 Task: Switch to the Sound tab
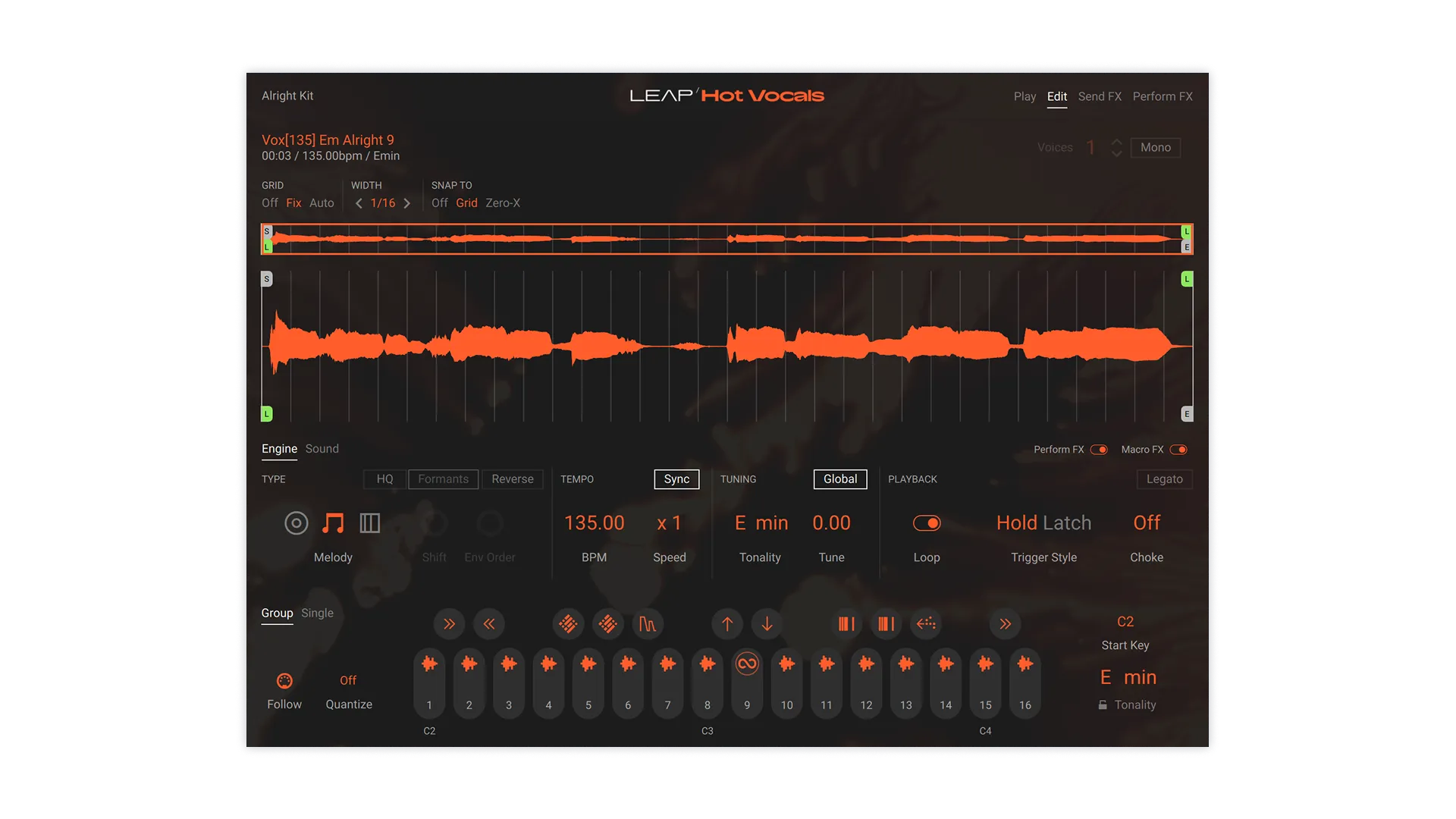pyautogui.click(x=322, y=448)
